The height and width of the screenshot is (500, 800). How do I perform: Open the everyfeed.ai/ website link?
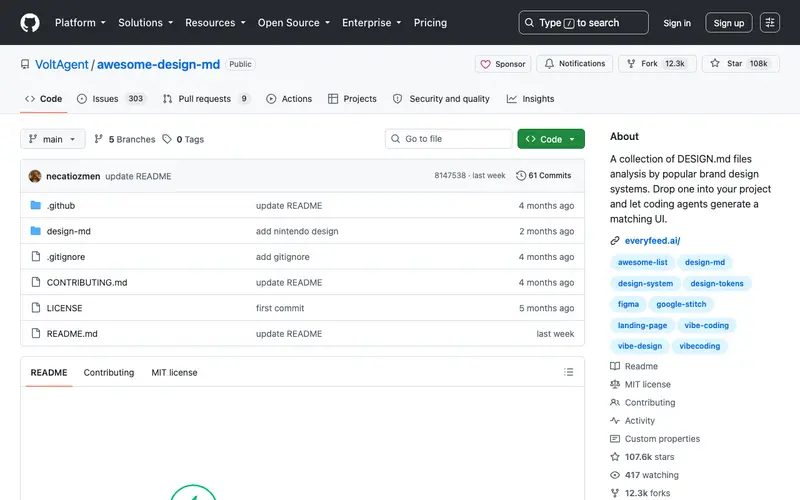(x=652, y=241)
